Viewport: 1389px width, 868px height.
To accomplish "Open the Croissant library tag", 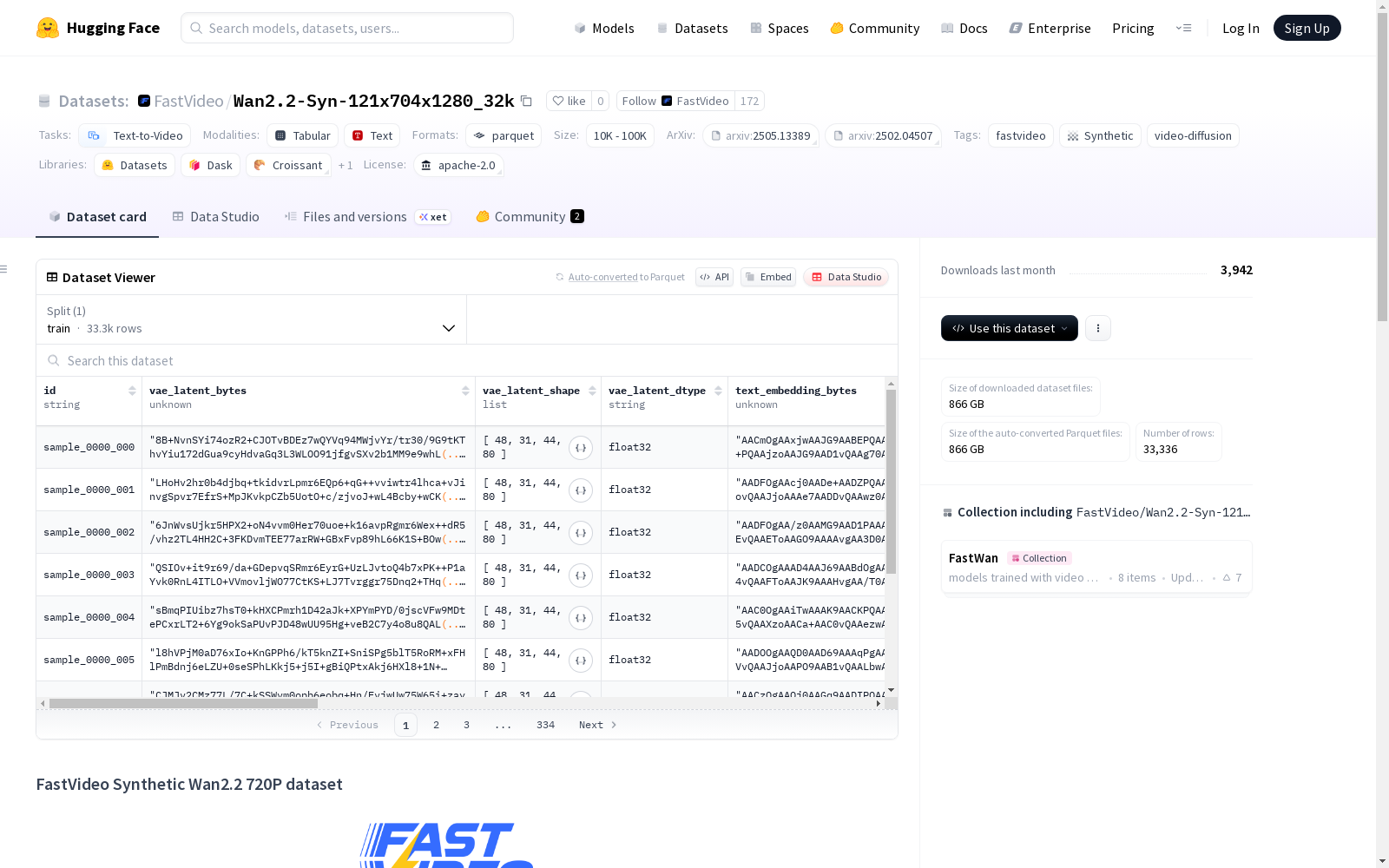I will click(288, 165).
